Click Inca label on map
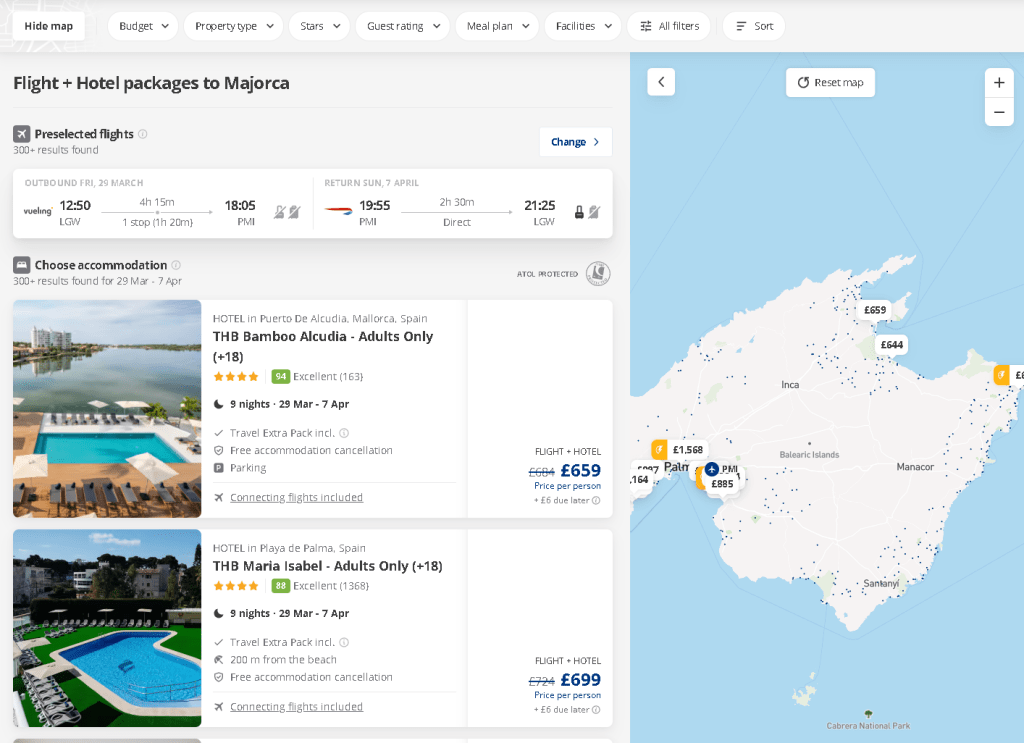Image resolution: width=1024 pixels, height=743 pixels. point(790,385)
